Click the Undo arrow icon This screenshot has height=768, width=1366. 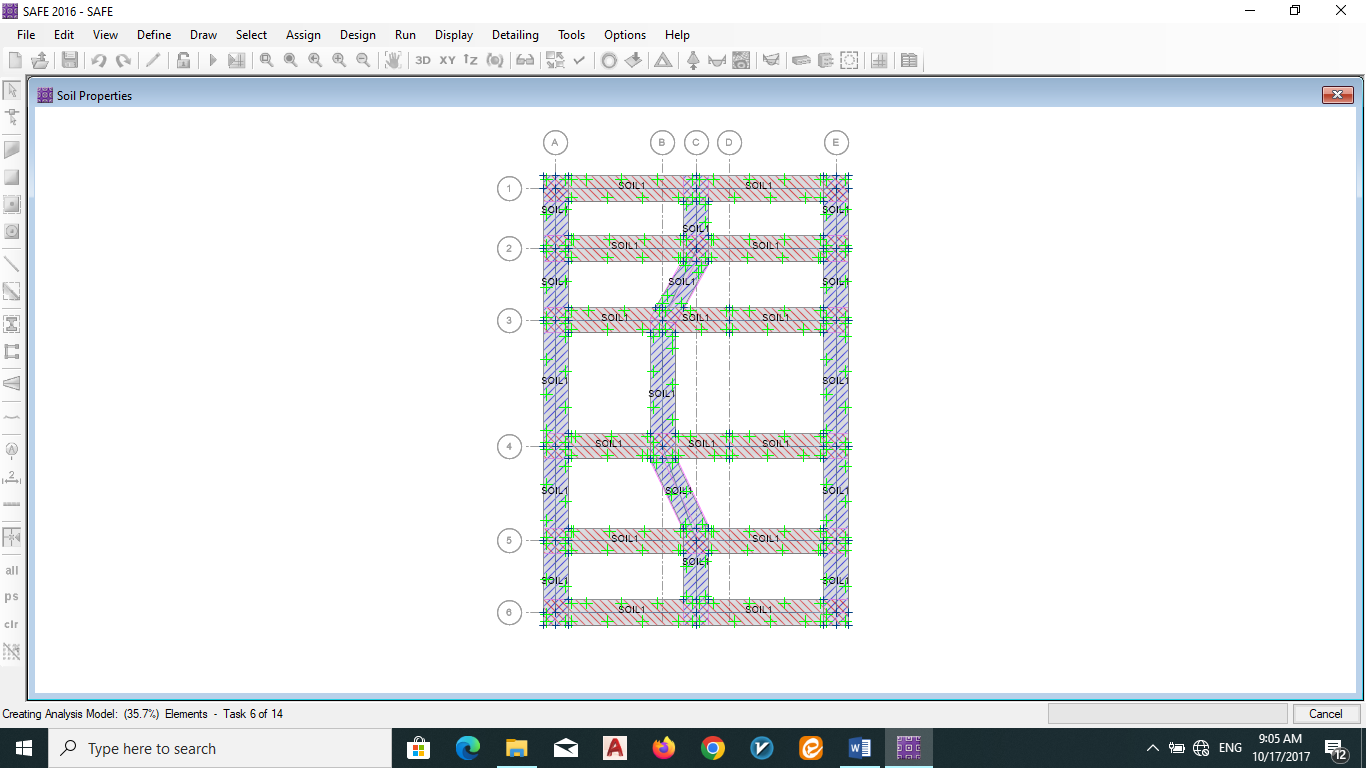pos(99,60)
